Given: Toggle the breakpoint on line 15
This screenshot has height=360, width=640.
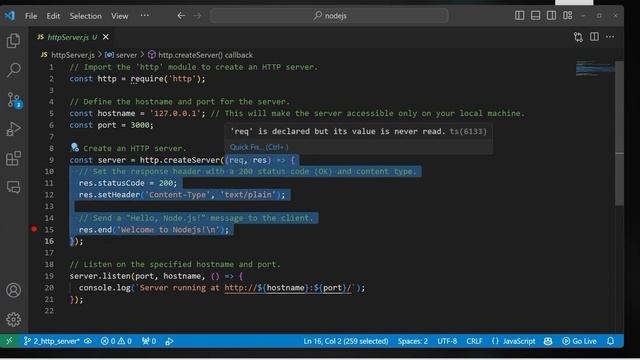Looking at the screenshot, I should point(34,229).
